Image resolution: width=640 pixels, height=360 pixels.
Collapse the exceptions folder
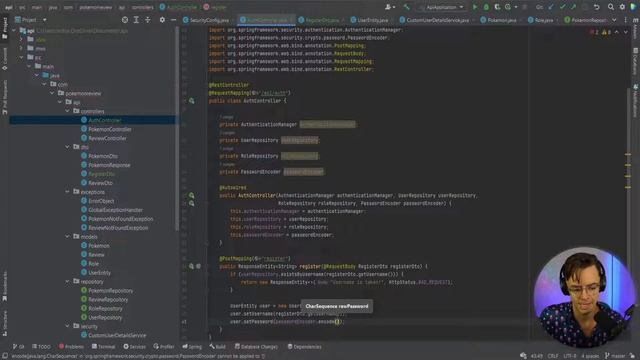click(67, 192)
